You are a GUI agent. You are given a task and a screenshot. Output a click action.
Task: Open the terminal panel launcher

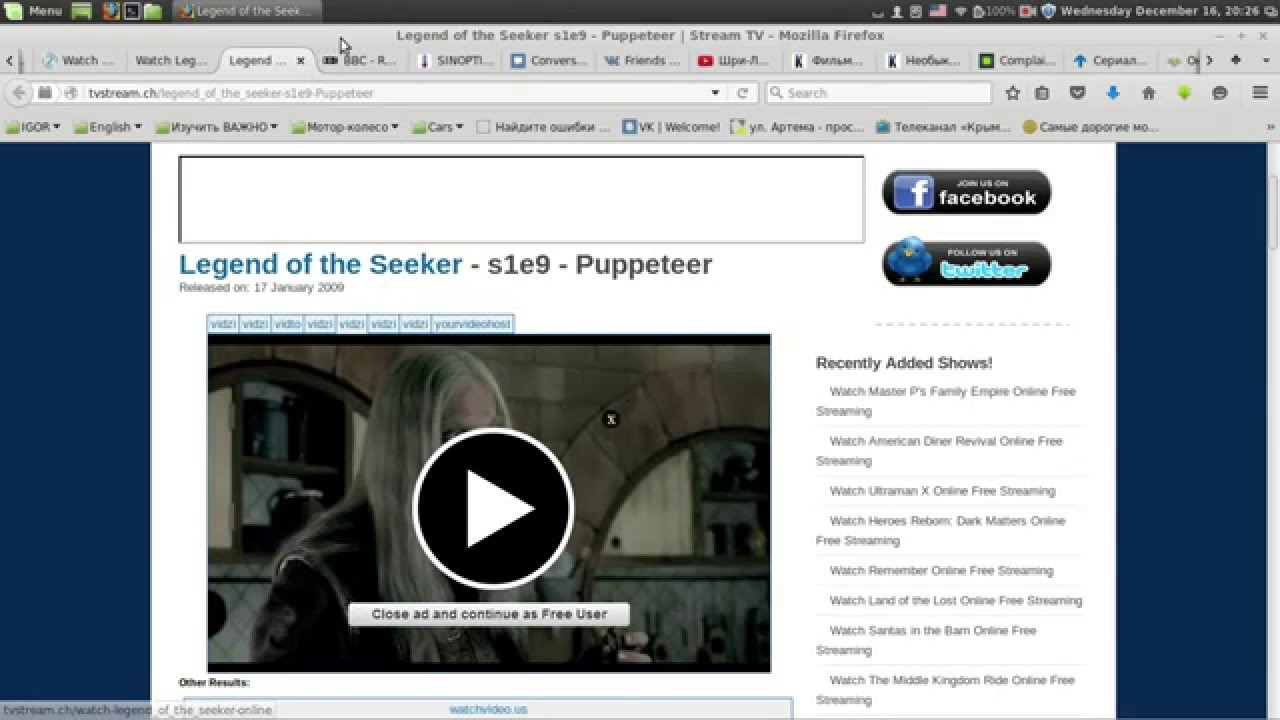pos(131,11)
